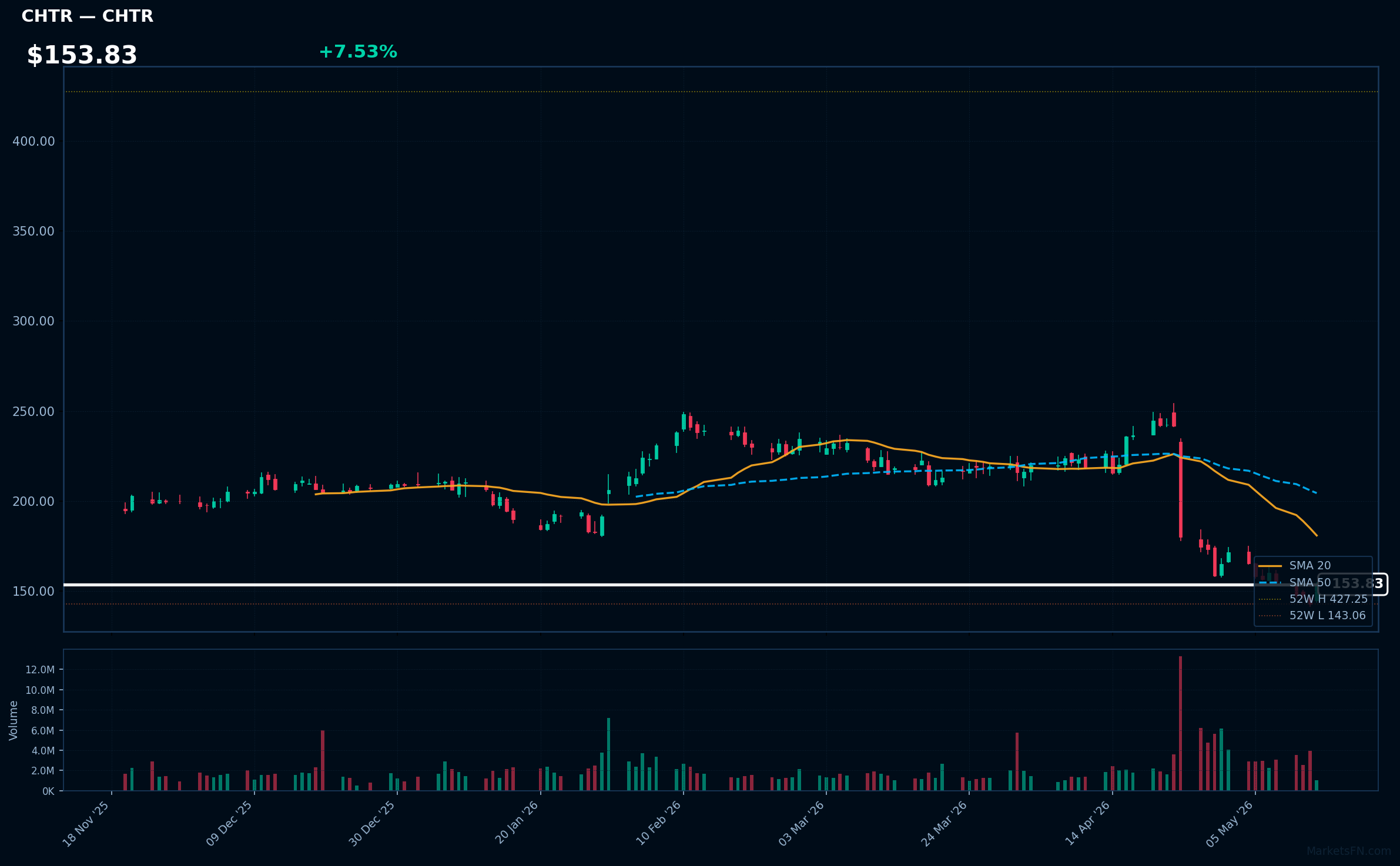Click the 2.0M volume axis label
The width and height of the screenshot is (1400, 866).
point(43,770)
